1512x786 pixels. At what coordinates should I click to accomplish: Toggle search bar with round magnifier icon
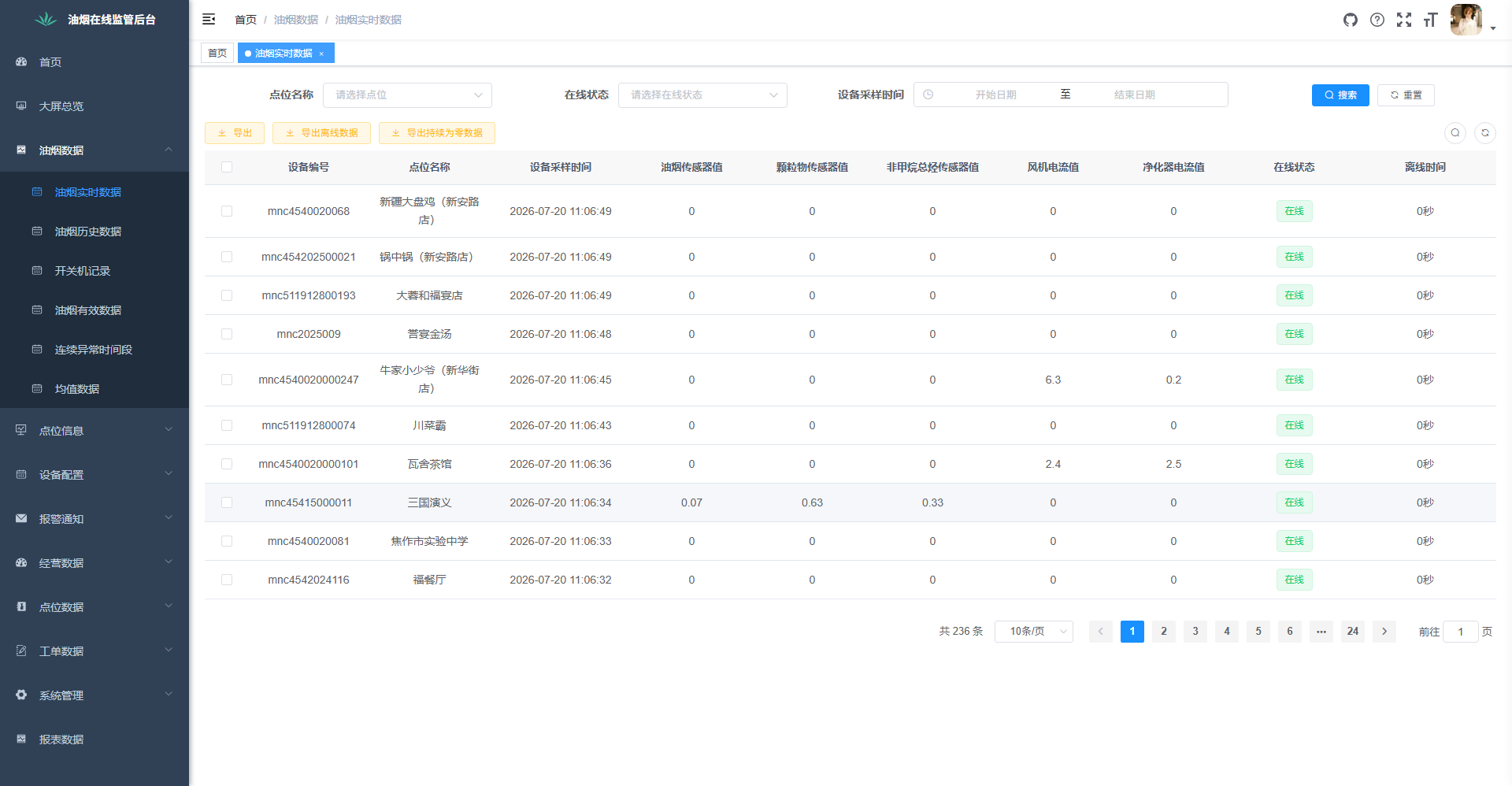(x=1455, y=133)
